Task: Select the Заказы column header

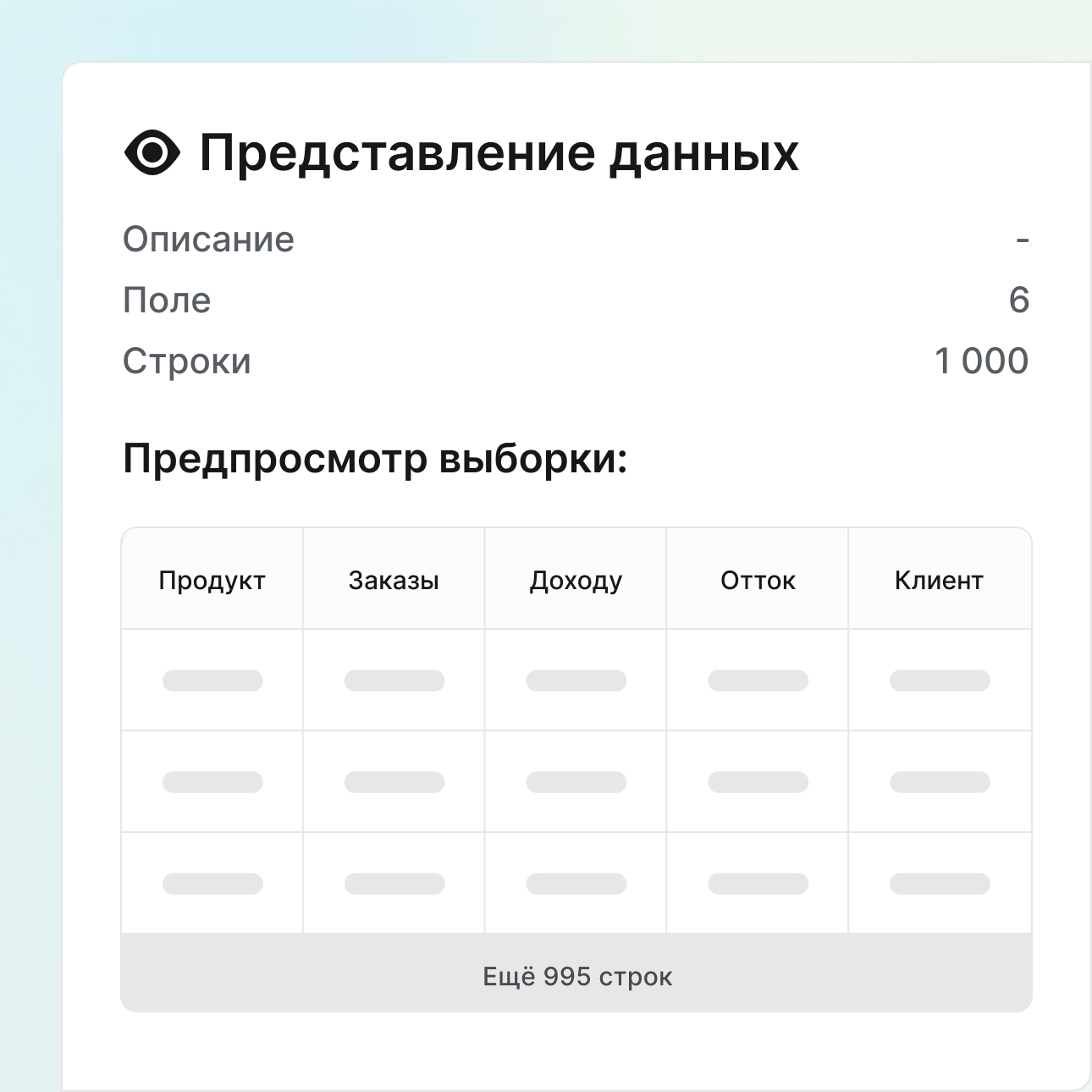Action: coord(394,581)
